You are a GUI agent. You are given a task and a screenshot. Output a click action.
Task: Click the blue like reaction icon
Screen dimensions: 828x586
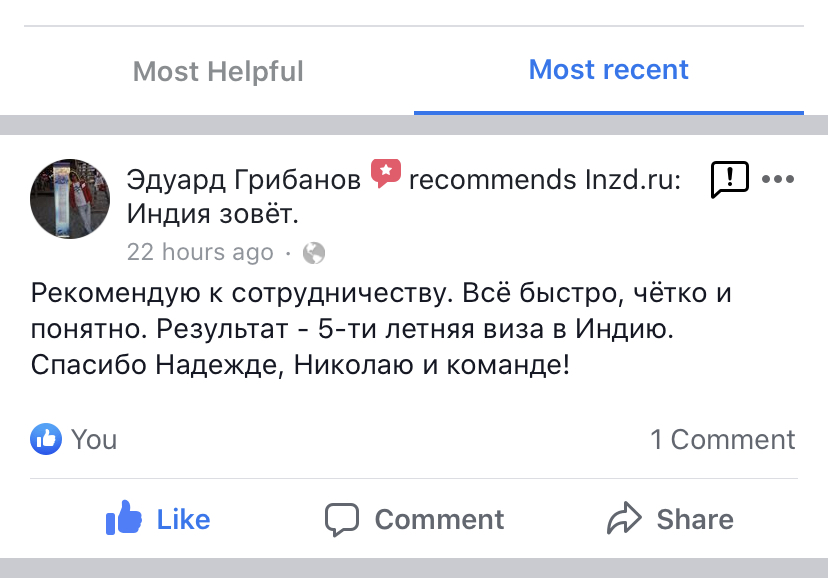point(46,439)
